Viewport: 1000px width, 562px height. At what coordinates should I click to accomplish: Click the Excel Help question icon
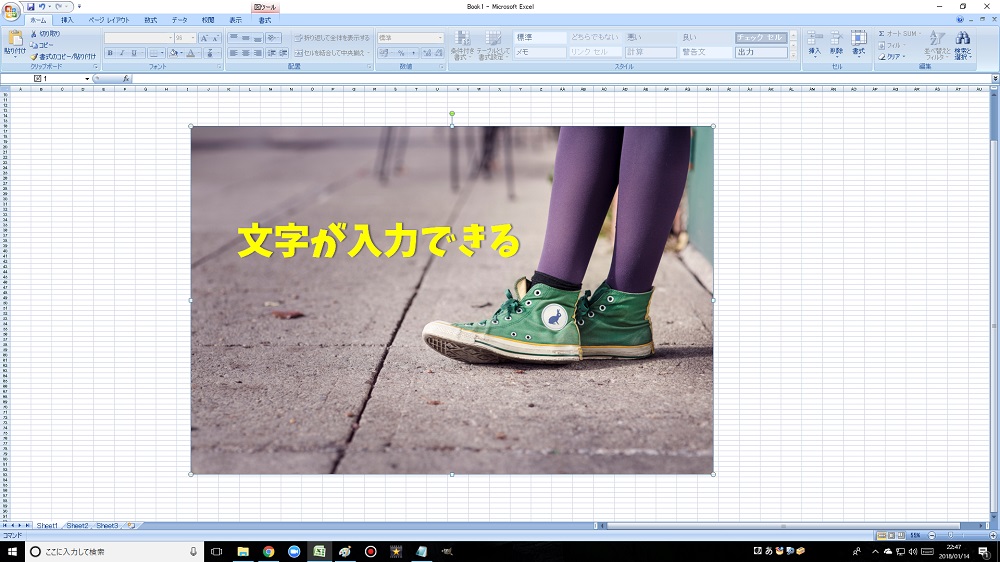960,20
